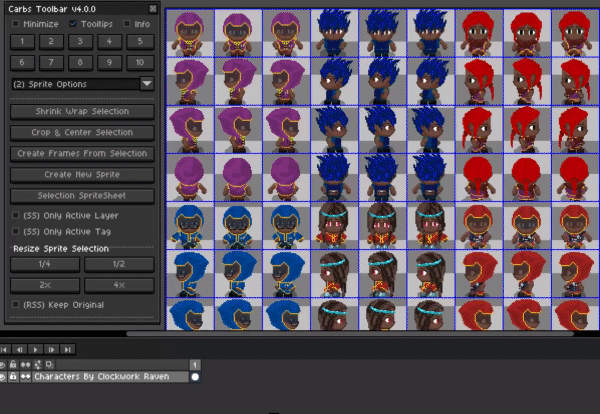Select frame 1 cel in timeline

point(195,377)
